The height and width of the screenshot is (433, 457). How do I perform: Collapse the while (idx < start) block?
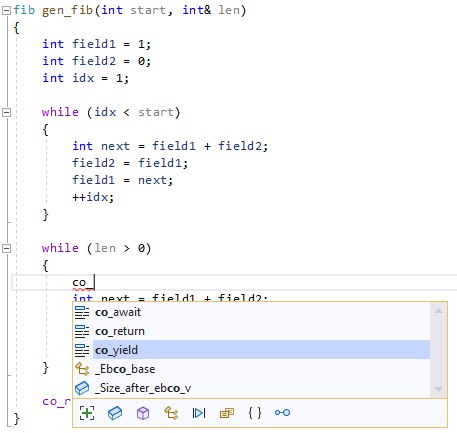click(x=6, y=112)
